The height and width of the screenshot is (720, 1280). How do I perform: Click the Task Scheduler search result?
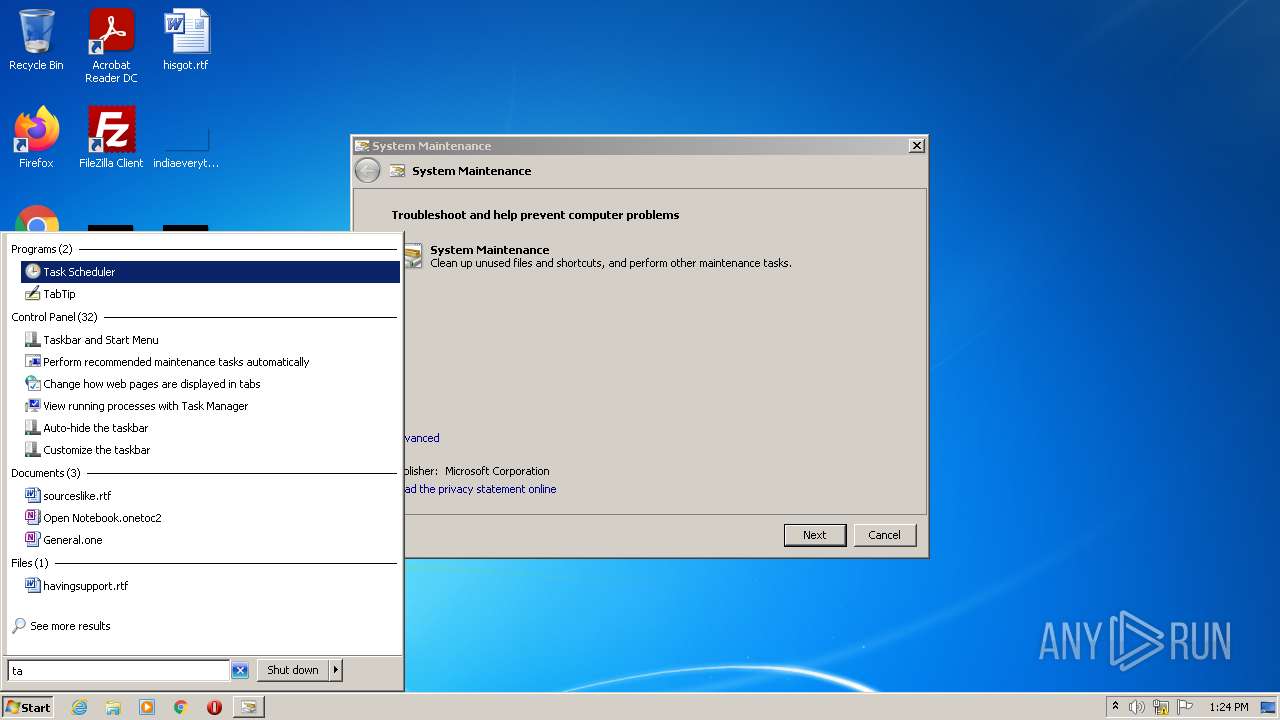click(210, 272)
